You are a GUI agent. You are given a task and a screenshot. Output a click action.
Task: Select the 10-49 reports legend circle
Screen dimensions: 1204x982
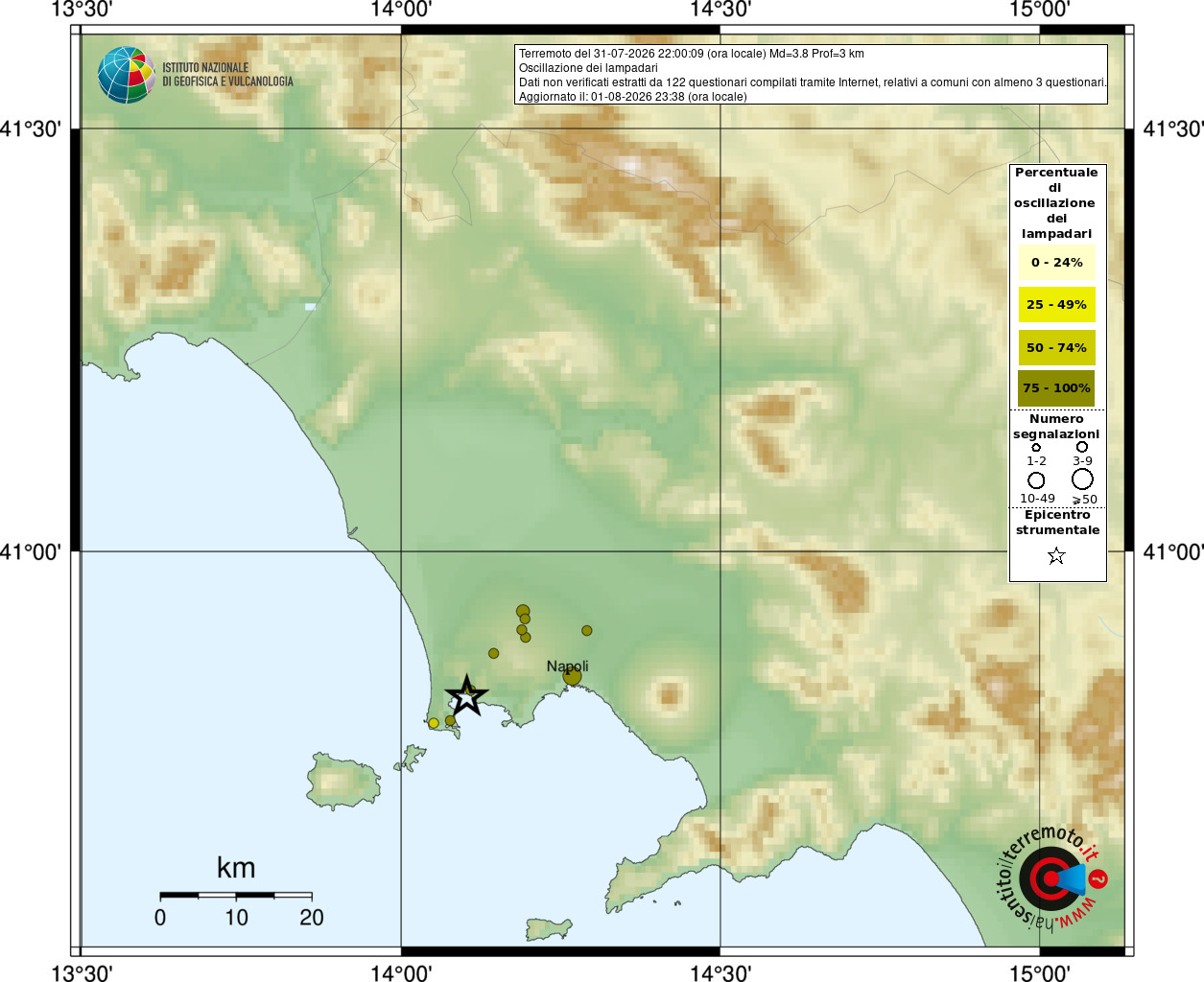point(1036,479)
